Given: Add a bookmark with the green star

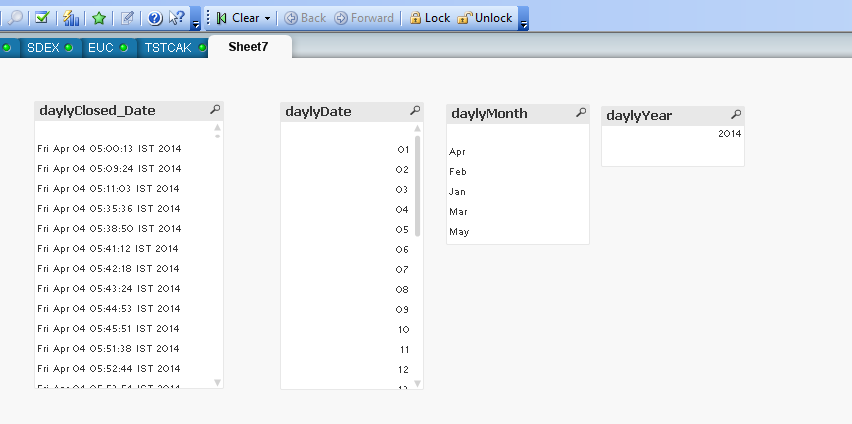Looking at the screenshot, I should pyautogui.click(x=98, y=18).
